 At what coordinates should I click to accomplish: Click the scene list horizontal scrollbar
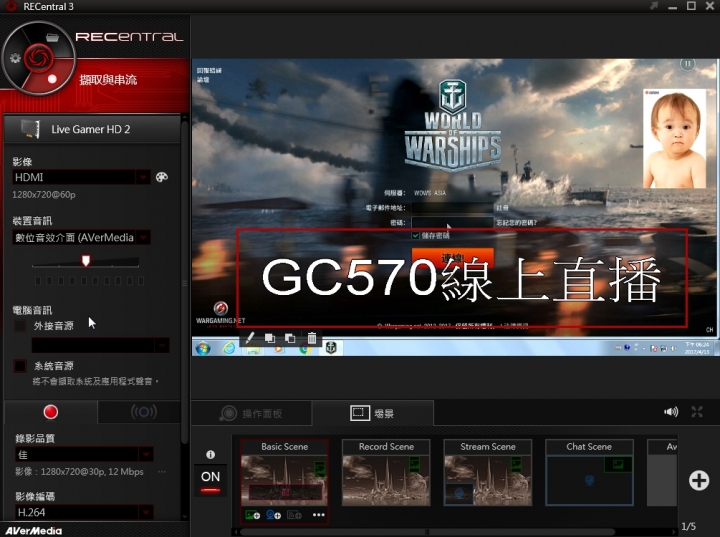(x=427, y=531)
